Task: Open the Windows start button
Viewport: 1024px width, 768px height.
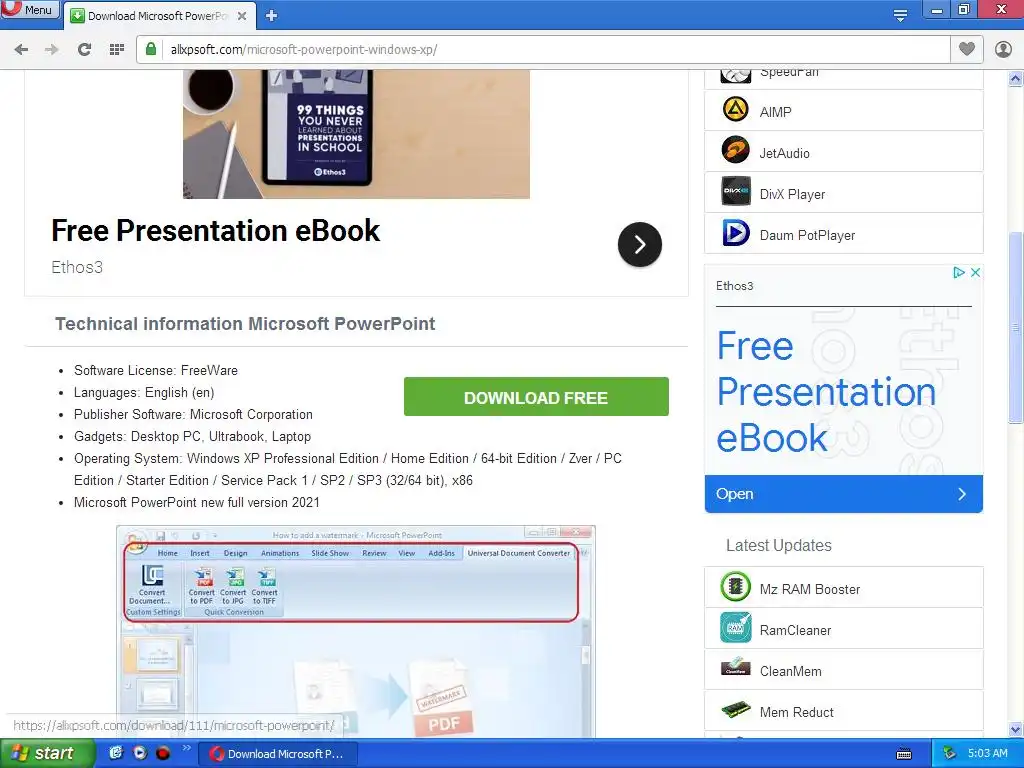Action: pyautogui.click(x=47, y=753)
